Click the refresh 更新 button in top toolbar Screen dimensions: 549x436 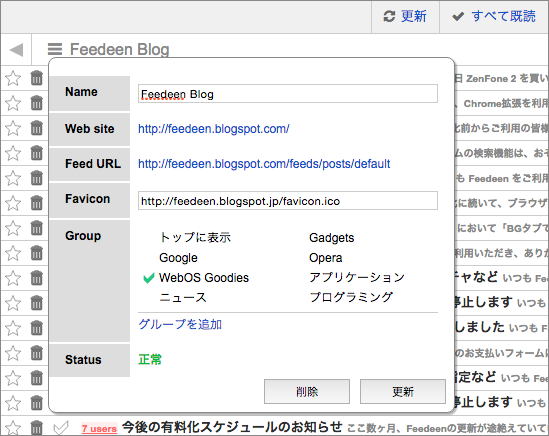(x=405, y=16)
